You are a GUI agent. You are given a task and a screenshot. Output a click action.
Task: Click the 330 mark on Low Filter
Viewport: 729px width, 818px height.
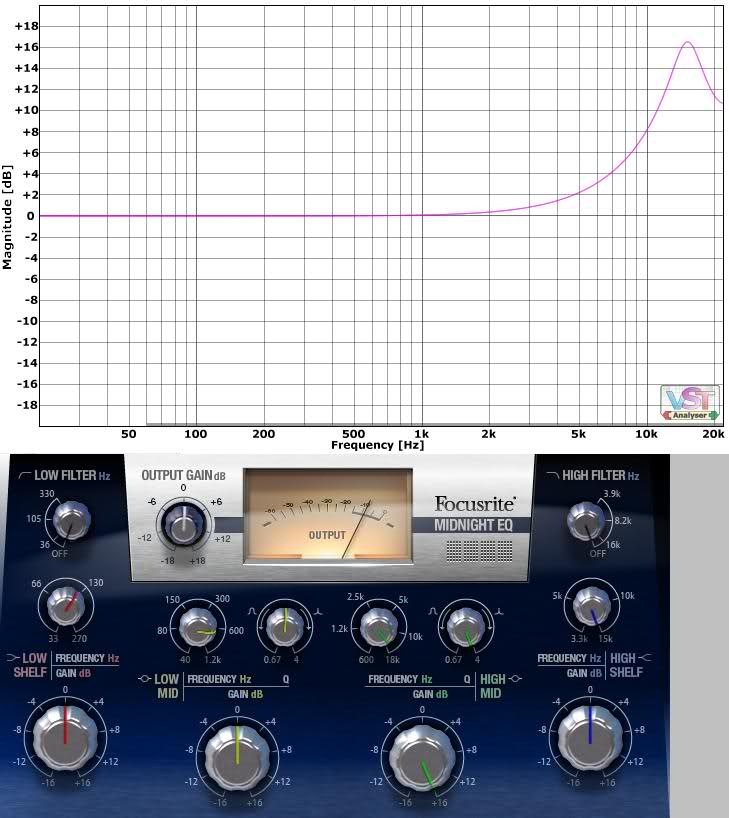click(x=46, y=494)
